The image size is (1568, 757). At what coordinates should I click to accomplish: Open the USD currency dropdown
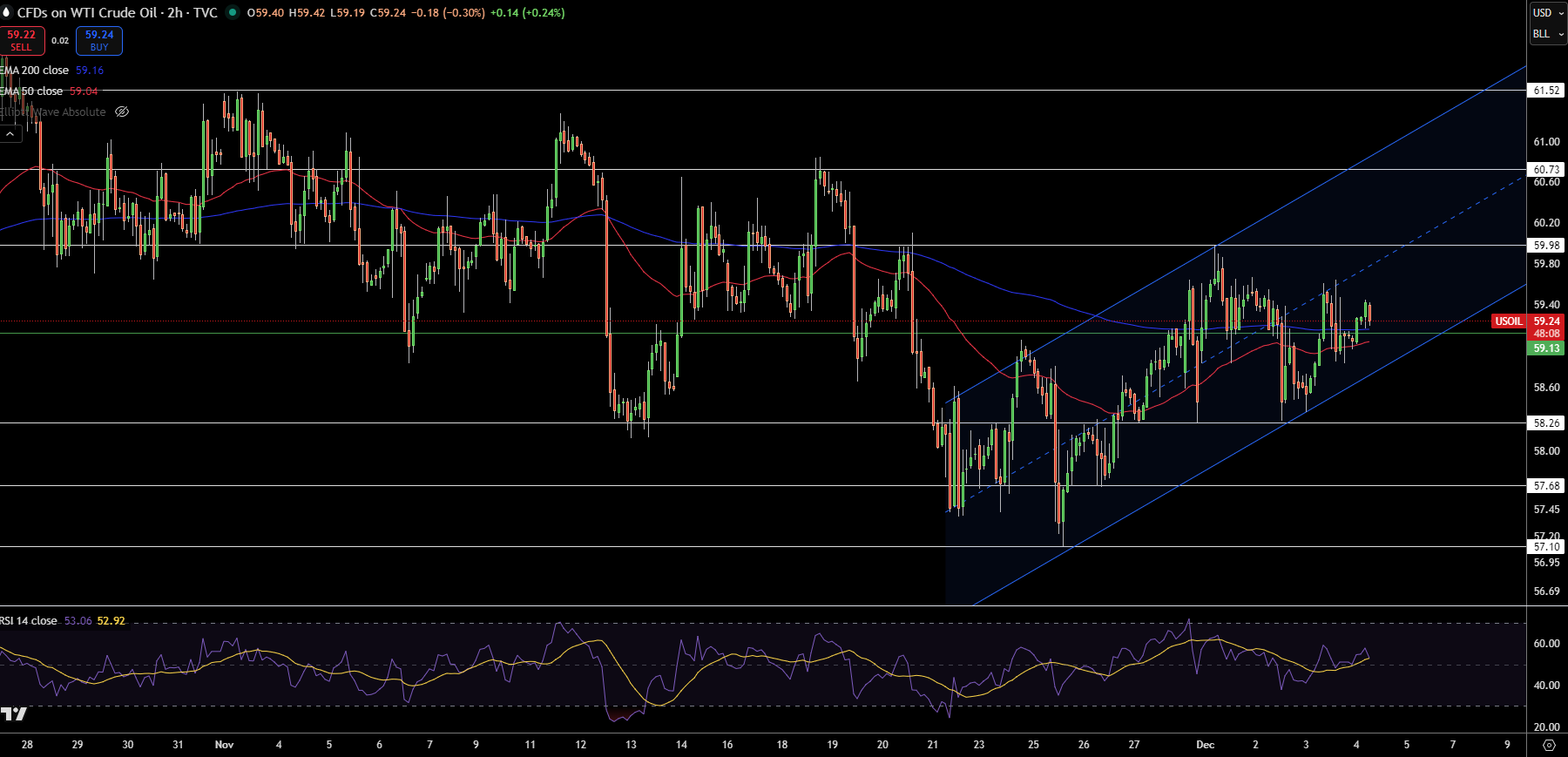coord(1548,13)
